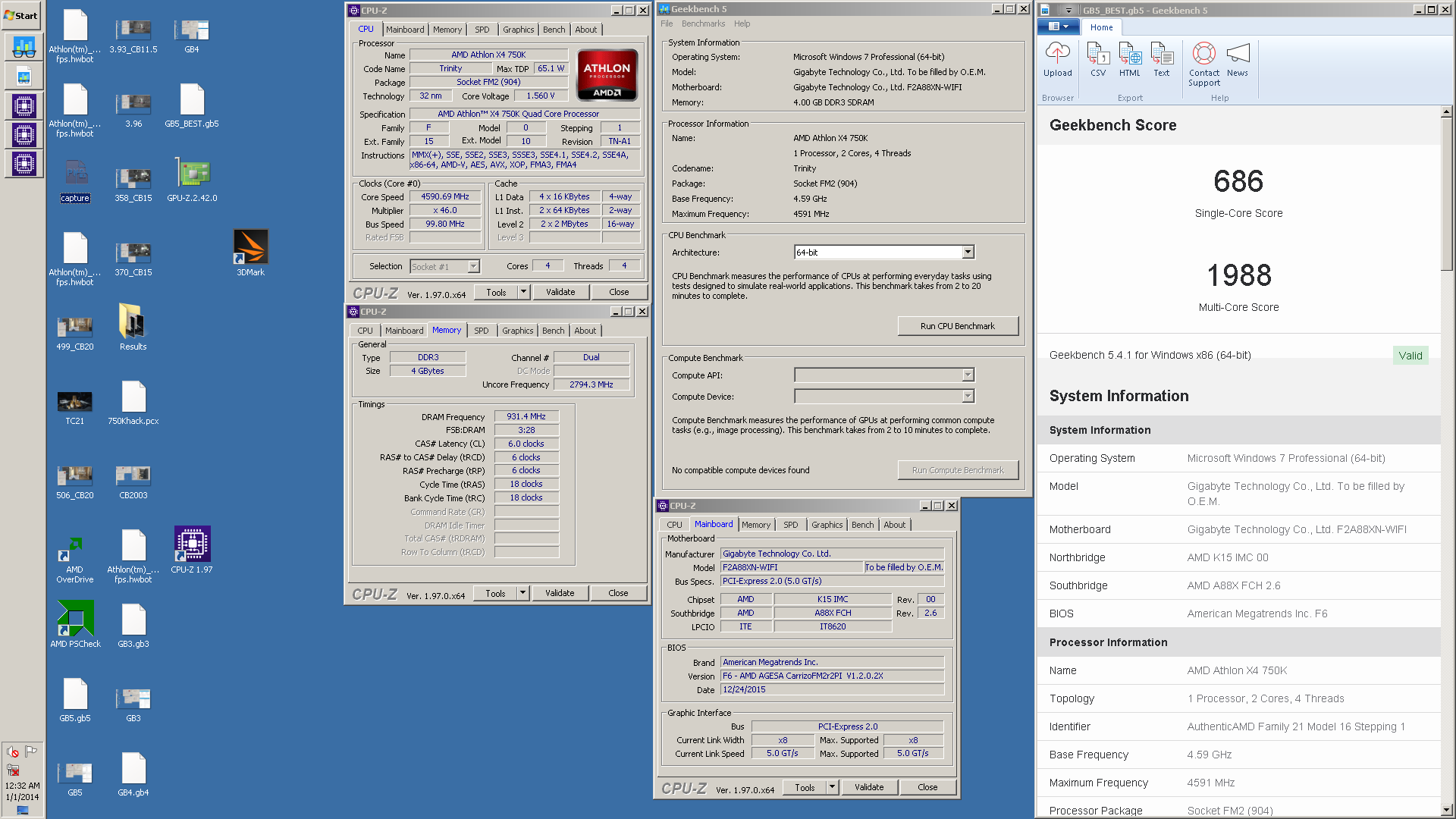Switch to Mainboard tab in CPU-Z CPU window

pyautogui.click(x=405, y=30)
